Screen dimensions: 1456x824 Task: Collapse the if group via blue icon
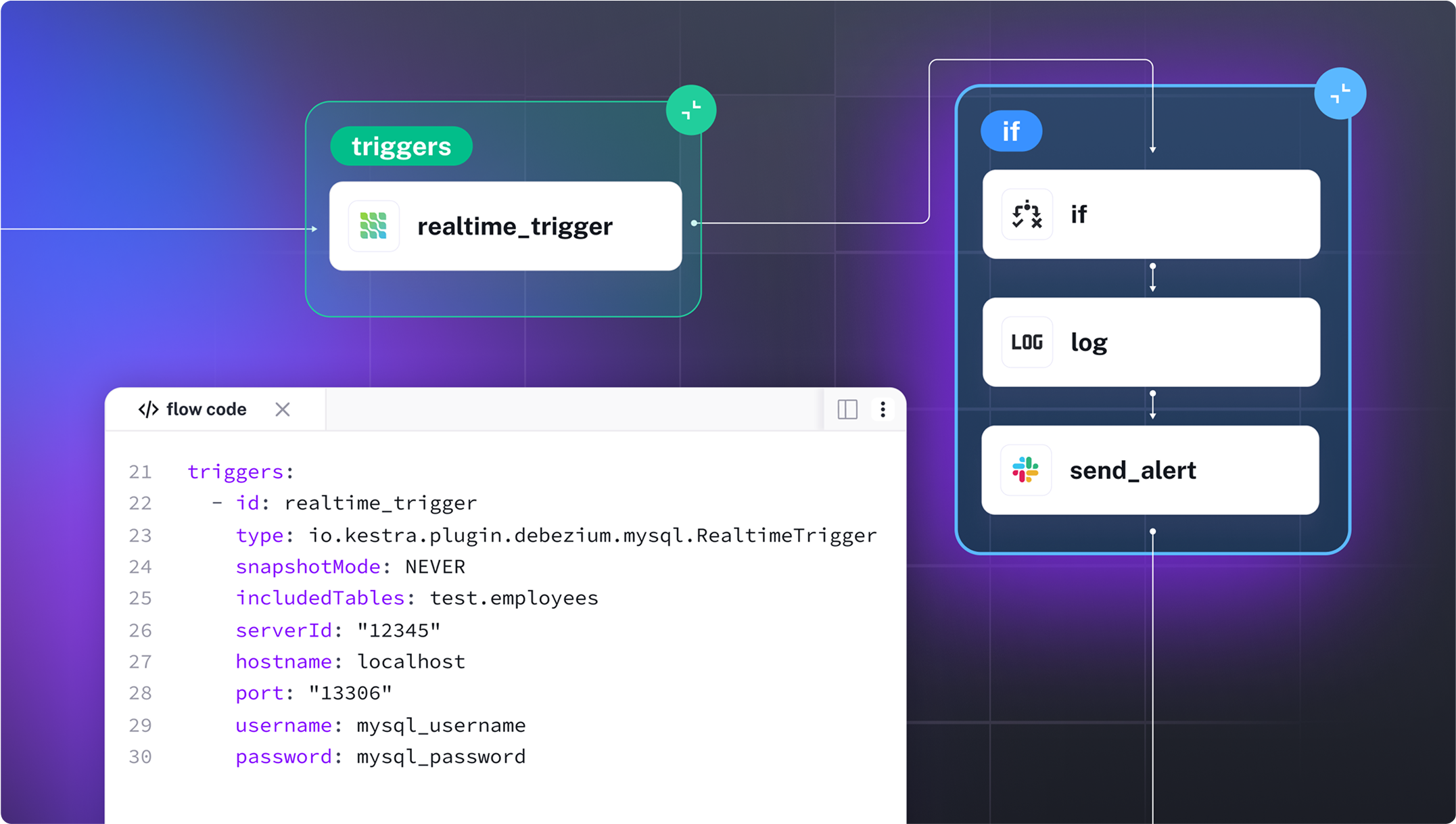click(x=1340, y=93)
